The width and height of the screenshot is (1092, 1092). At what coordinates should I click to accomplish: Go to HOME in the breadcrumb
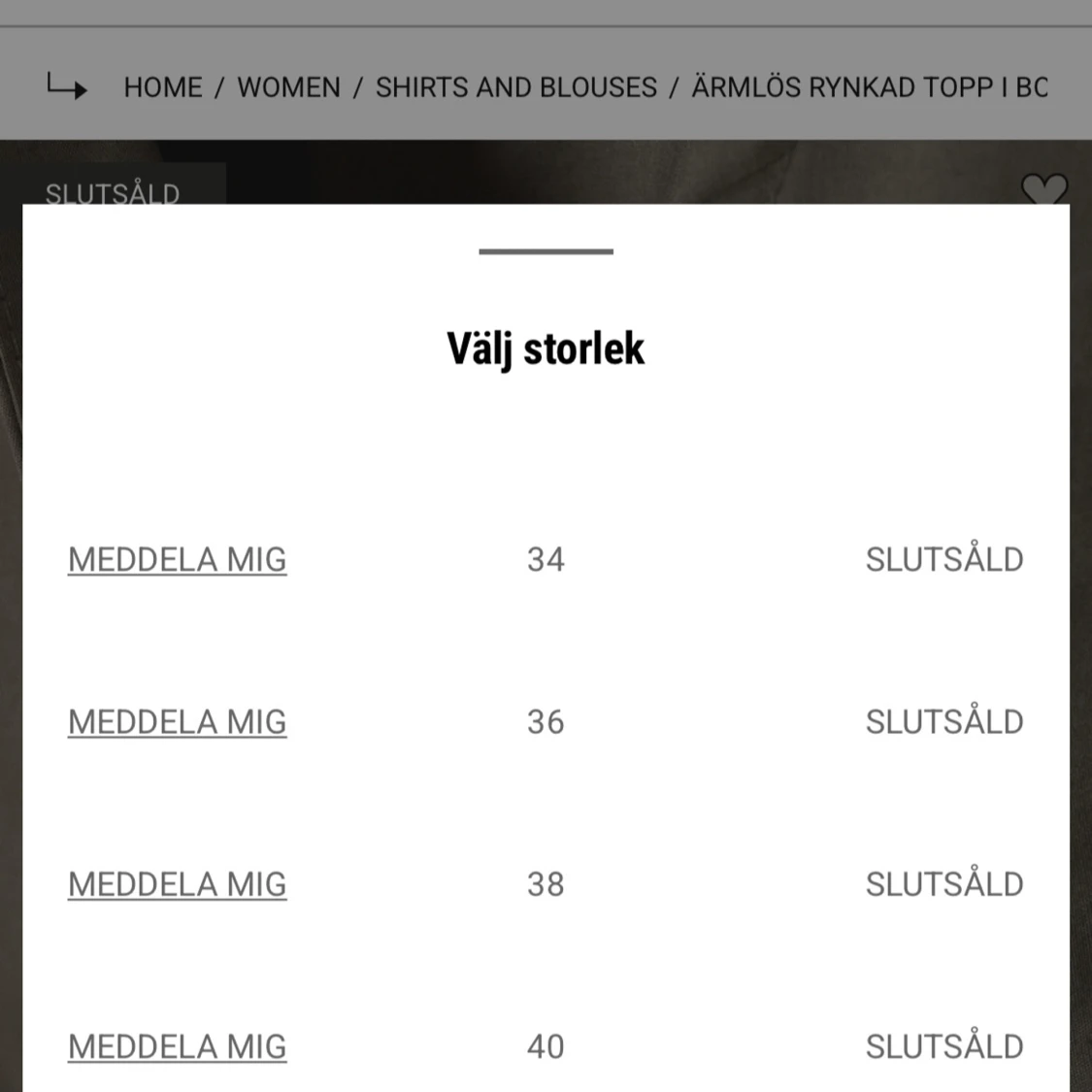[163, 87]
